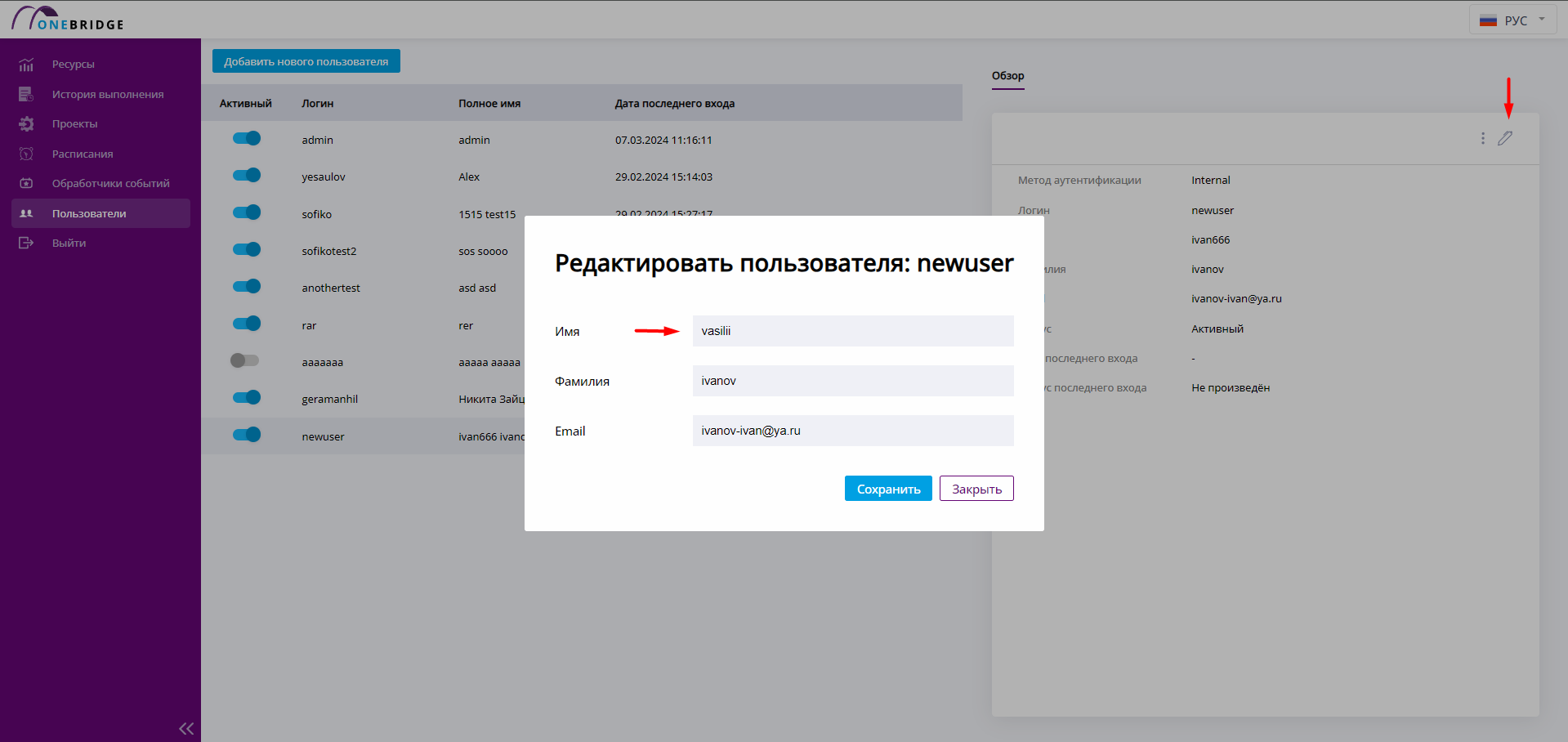Click the Russian flag icon

[x=1488, y=20]
